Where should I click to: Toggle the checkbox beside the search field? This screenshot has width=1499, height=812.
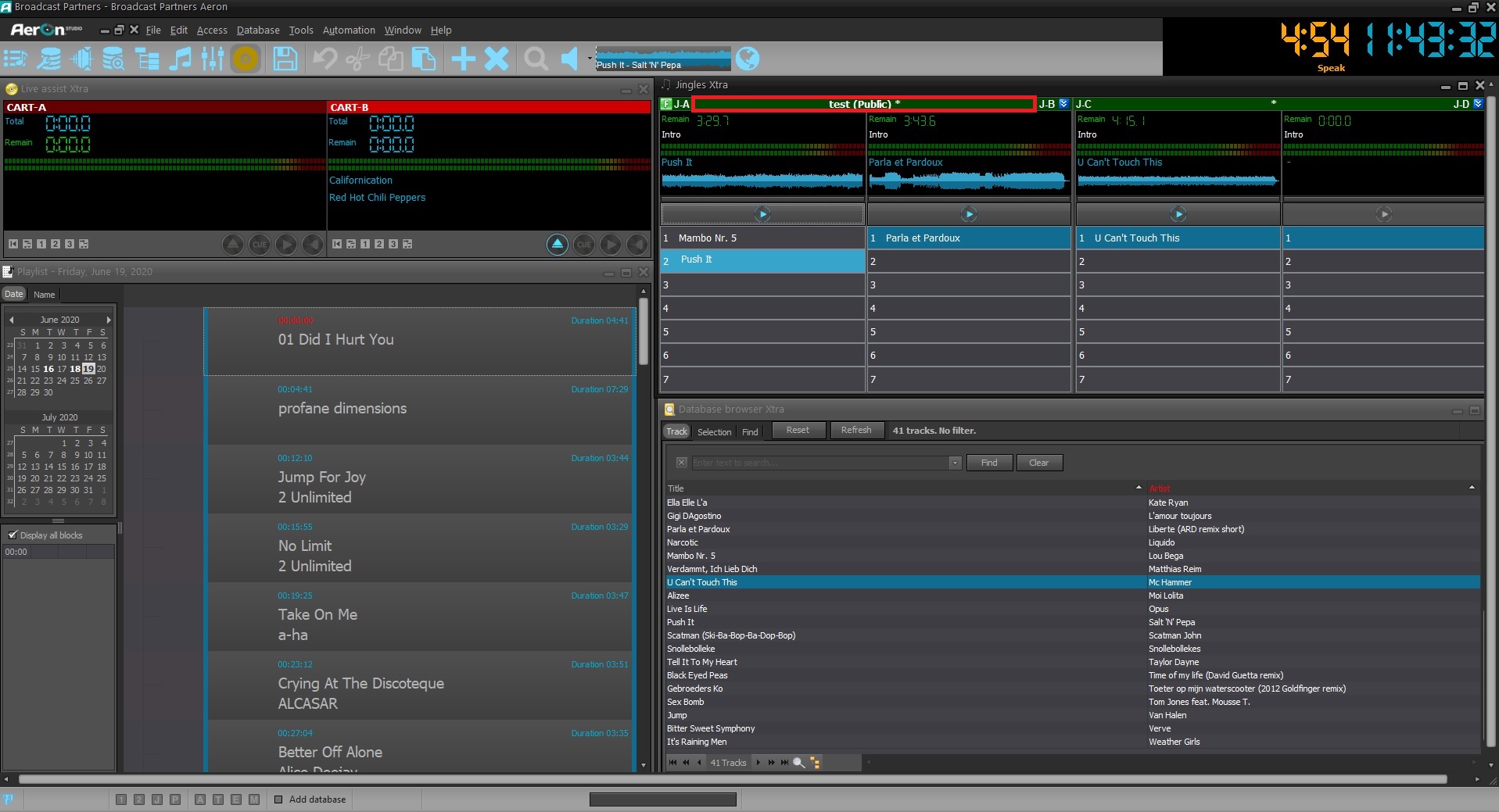coord(681,463)
